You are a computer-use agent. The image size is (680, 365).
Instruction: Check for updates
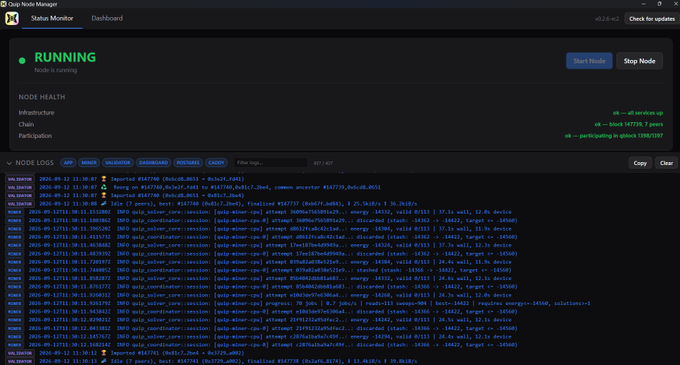[x=652, y=19]
